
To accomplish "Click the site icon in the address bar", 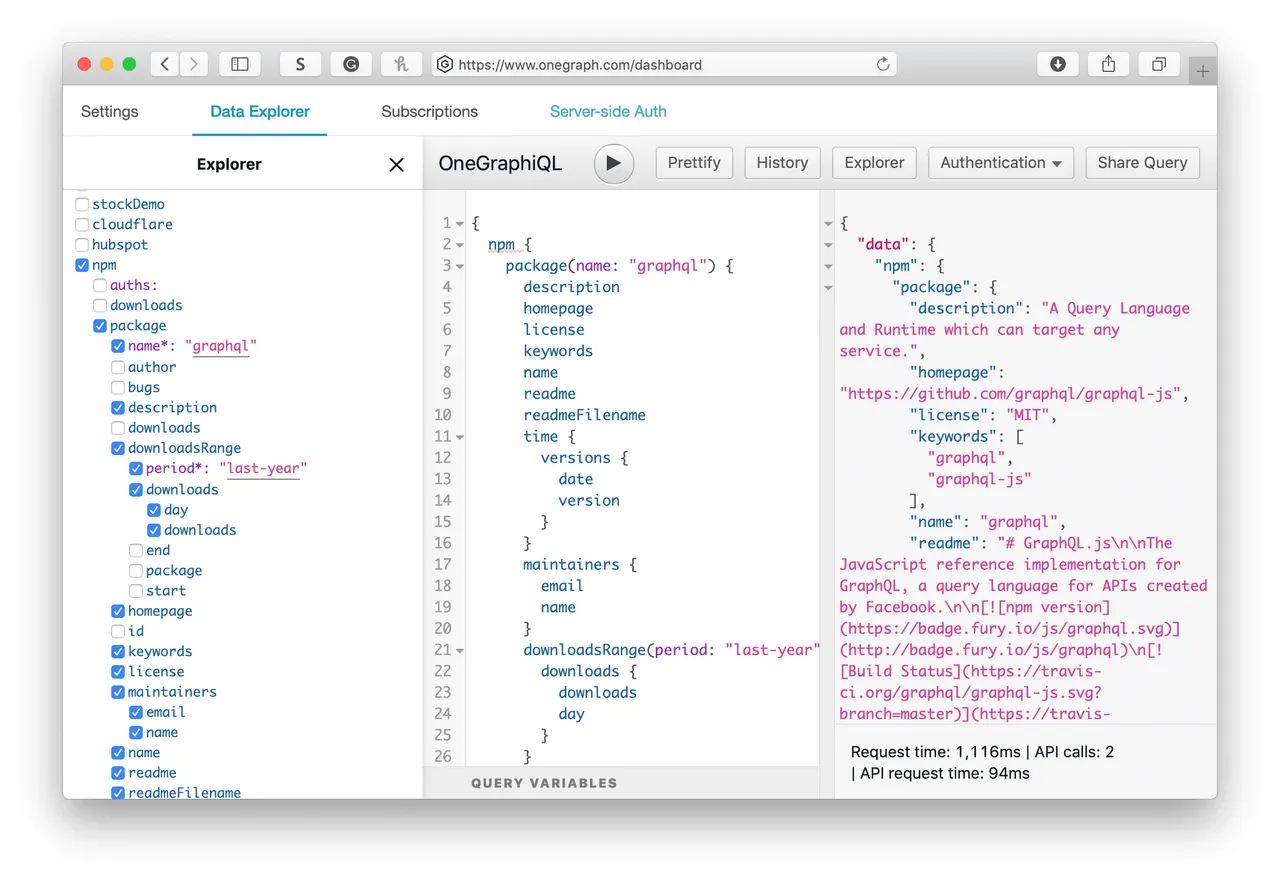I will 446,64.
